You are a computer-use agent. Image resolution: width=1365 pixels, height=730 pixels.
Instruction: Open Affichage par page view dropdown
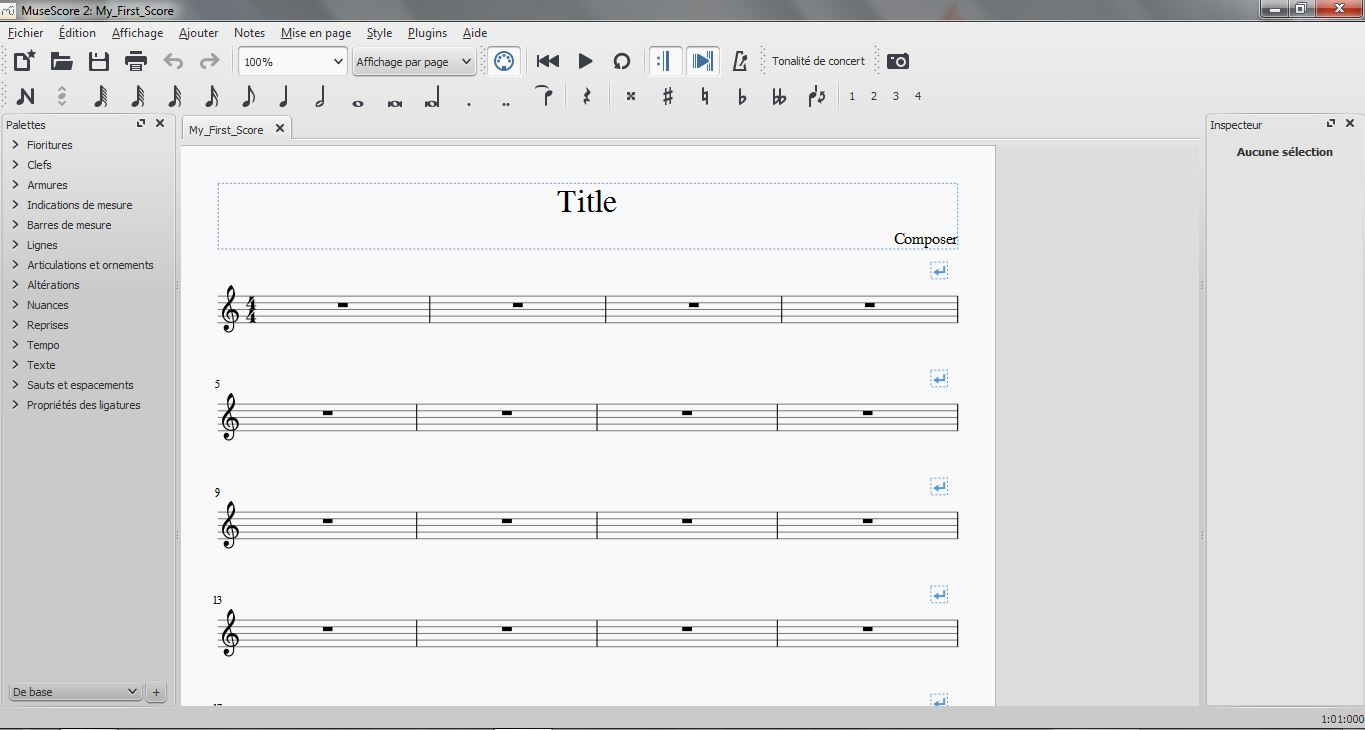tap(414, 61)
